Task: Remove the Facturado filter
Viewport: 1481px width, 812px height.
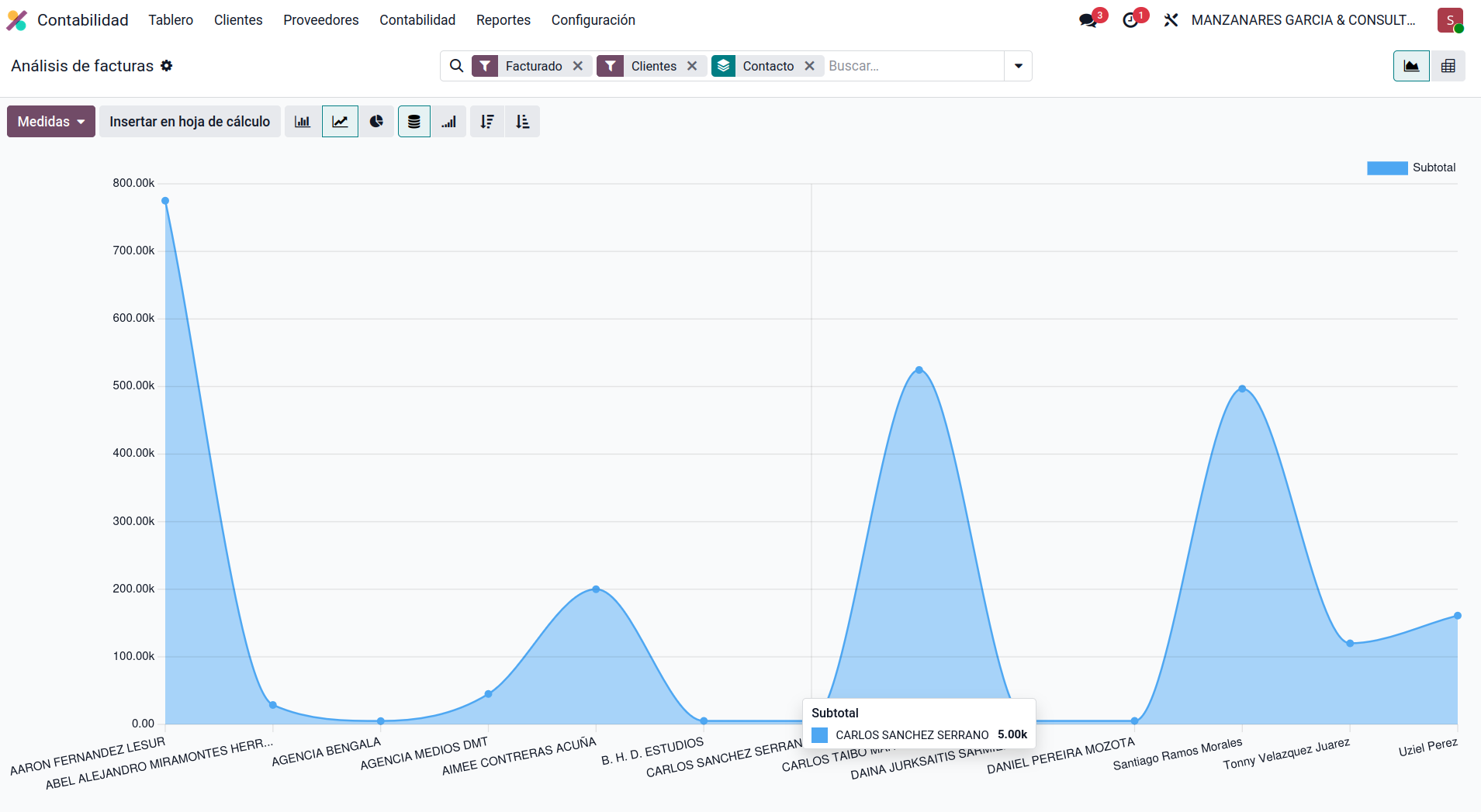Action: [x=579, y=66]
